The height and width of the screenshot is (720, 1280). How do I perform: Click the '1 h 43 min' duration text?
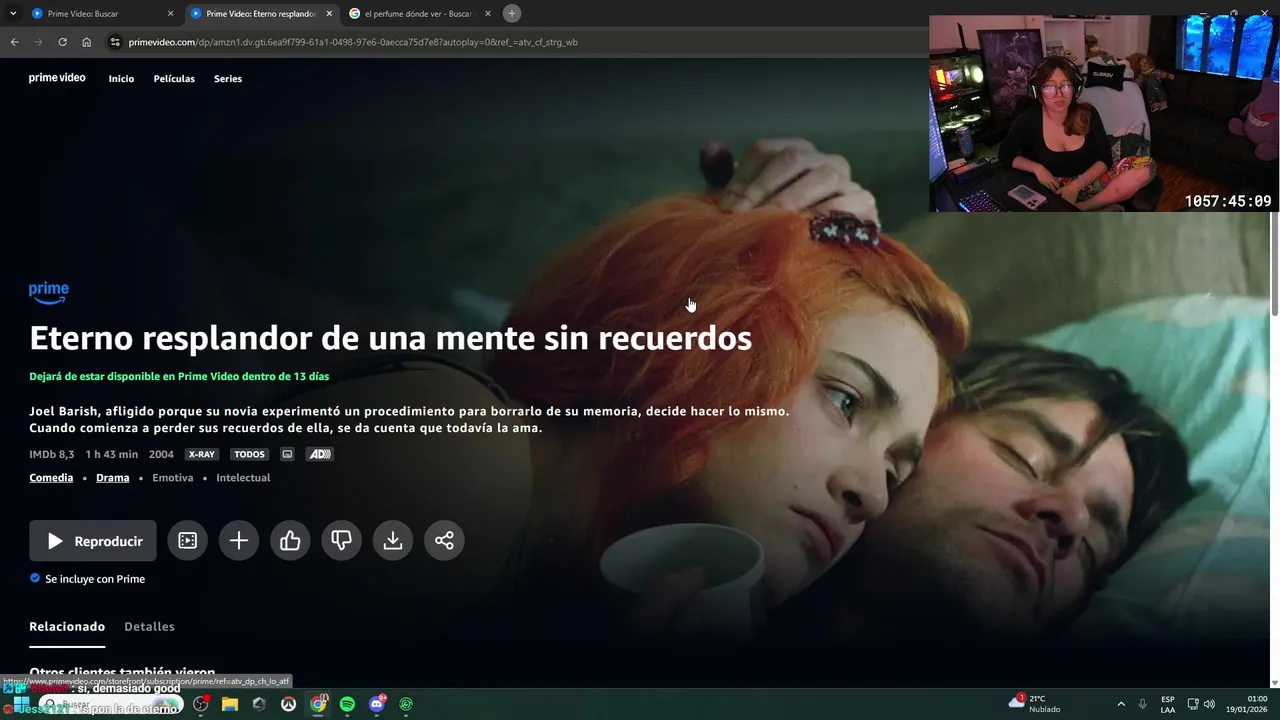click(x=111, y=454)
